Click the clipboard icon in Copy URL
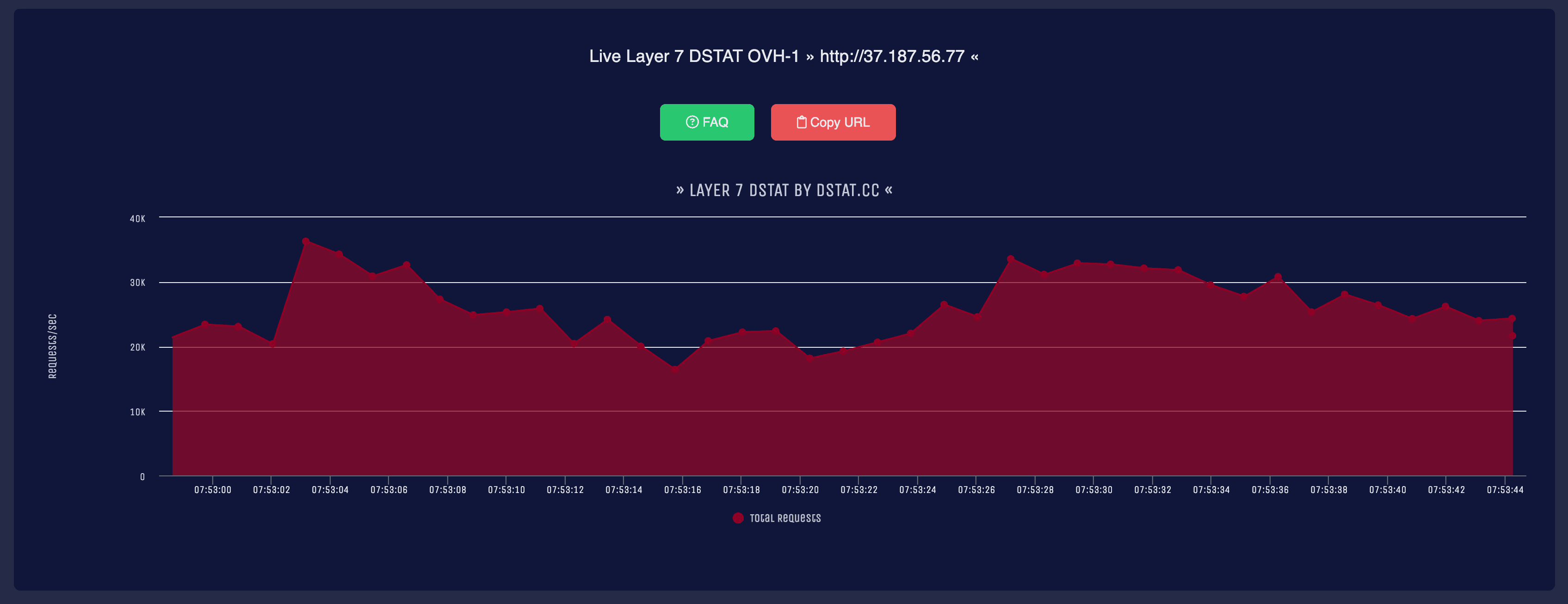The width and height of the screenshot is (1568, 604). pos(801,123)
